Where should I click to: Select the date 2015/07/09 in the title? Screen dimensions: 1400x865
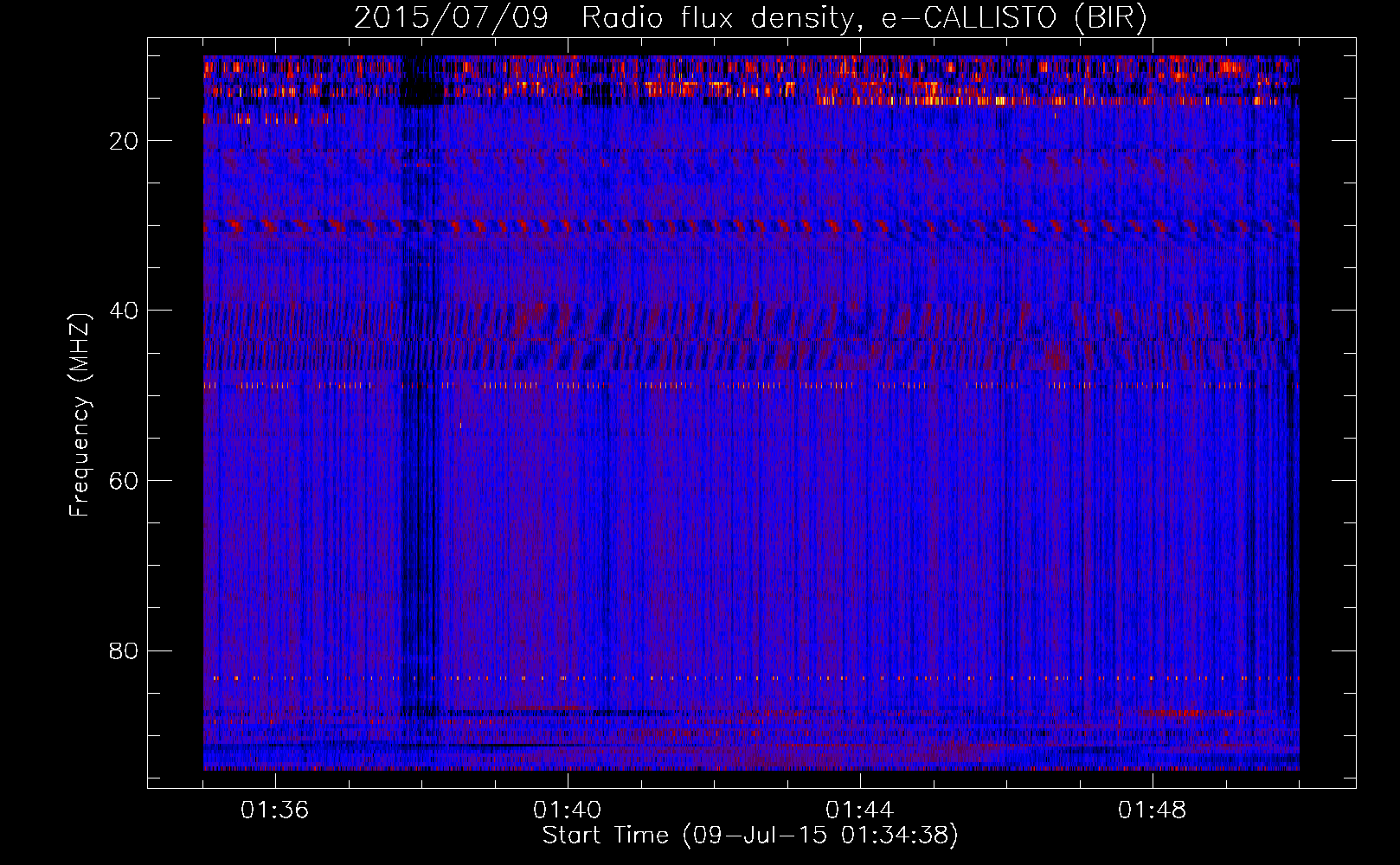(451, 18)
